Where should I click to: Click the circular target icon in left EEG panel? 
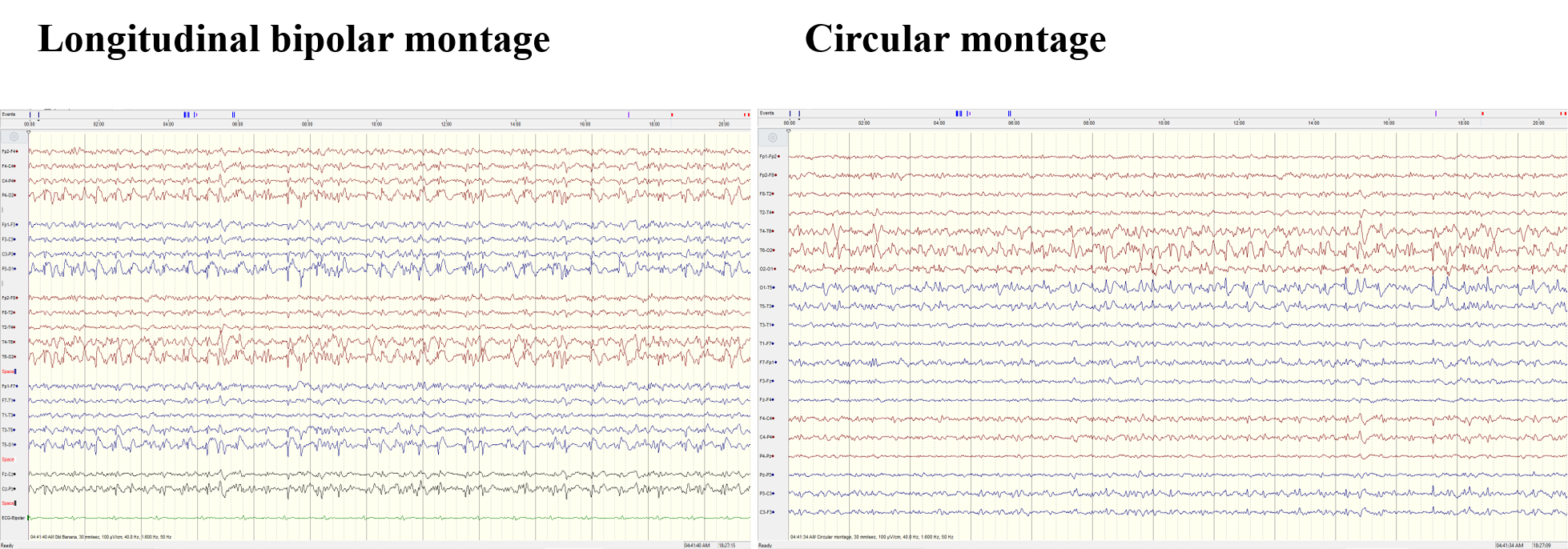point(14,137)
